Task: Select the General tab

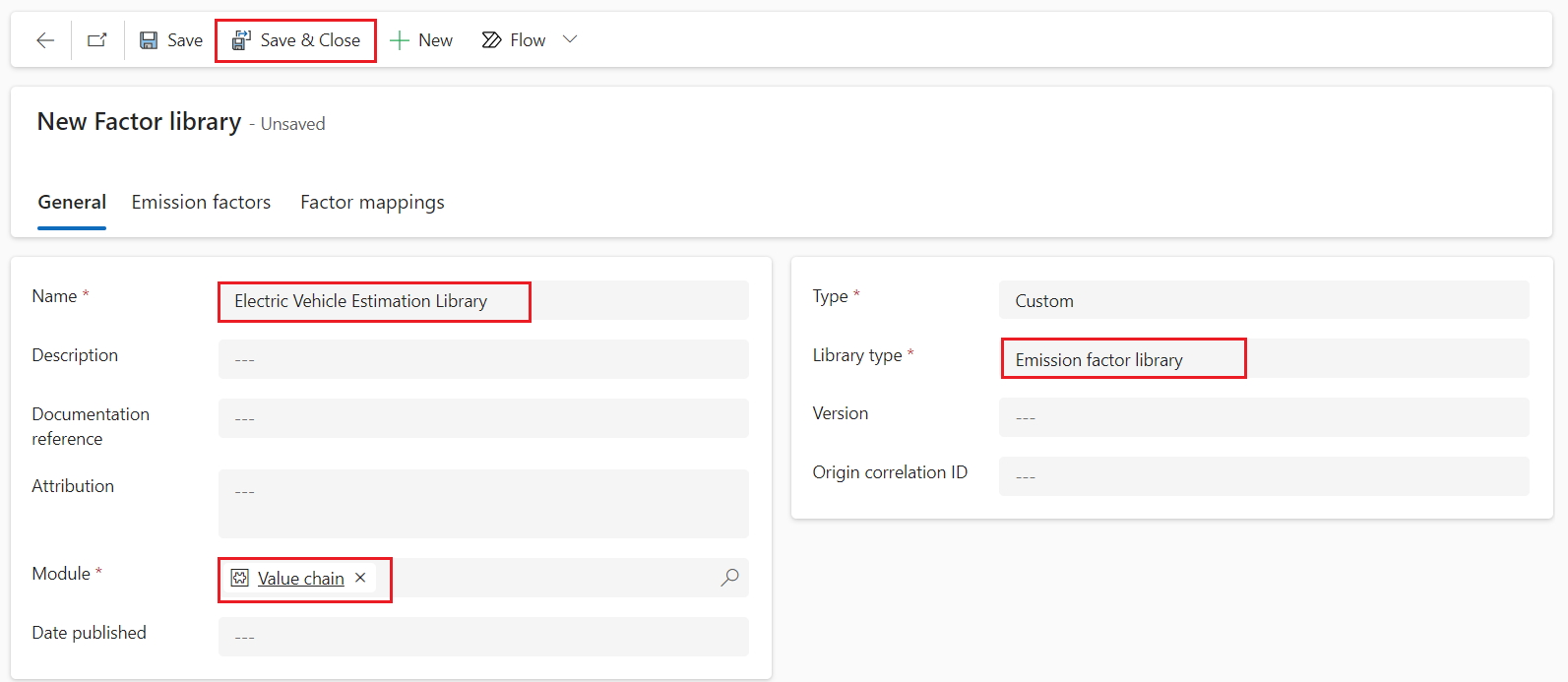Action: tap(72, 202)
